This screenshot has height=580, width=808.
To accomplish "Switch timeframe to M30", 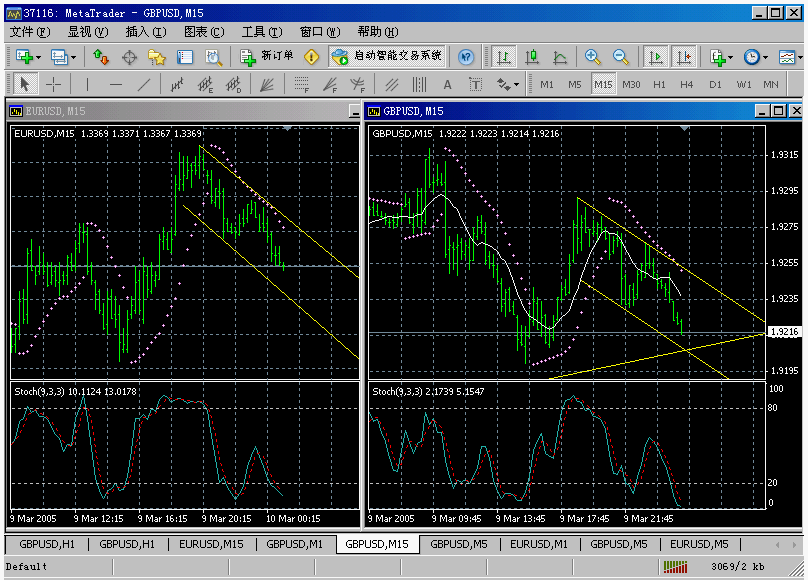I will pyautogui.click(x=631, y=84).
